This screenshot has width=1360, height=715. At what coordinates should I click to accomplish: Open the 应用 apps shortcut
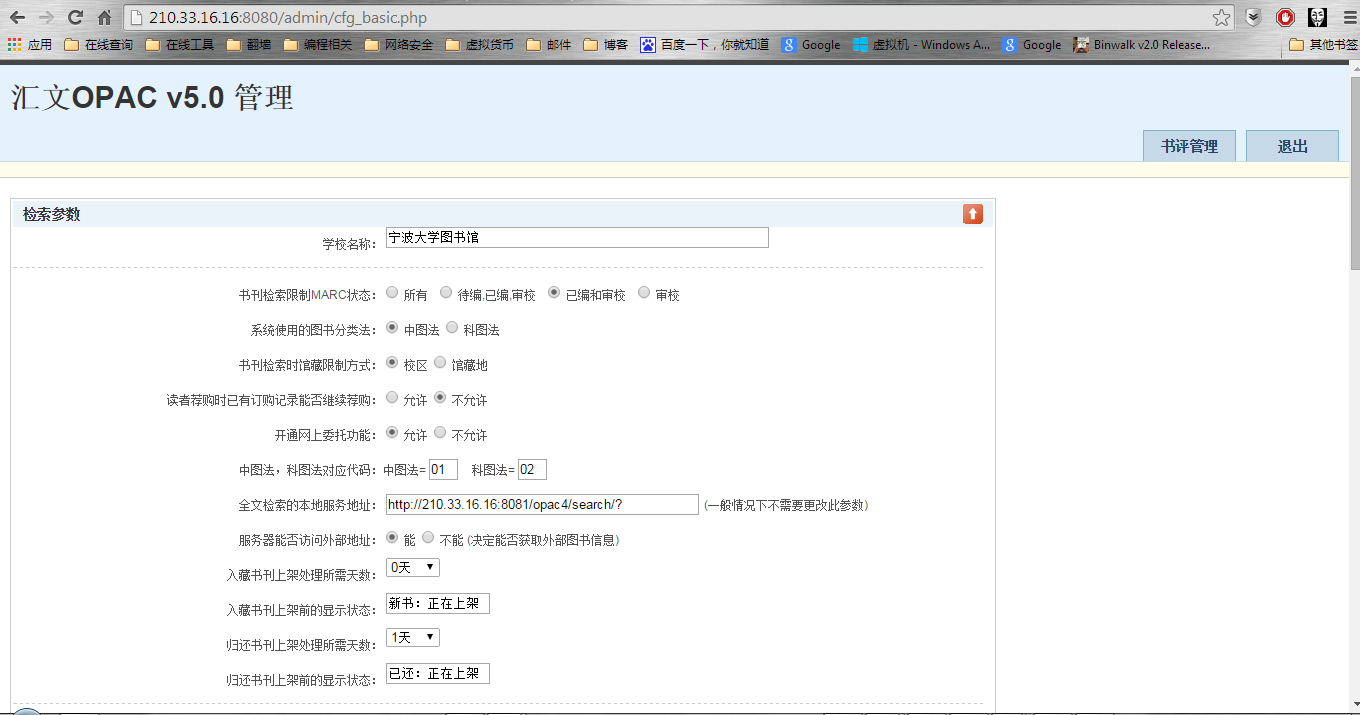coord(30,45)
